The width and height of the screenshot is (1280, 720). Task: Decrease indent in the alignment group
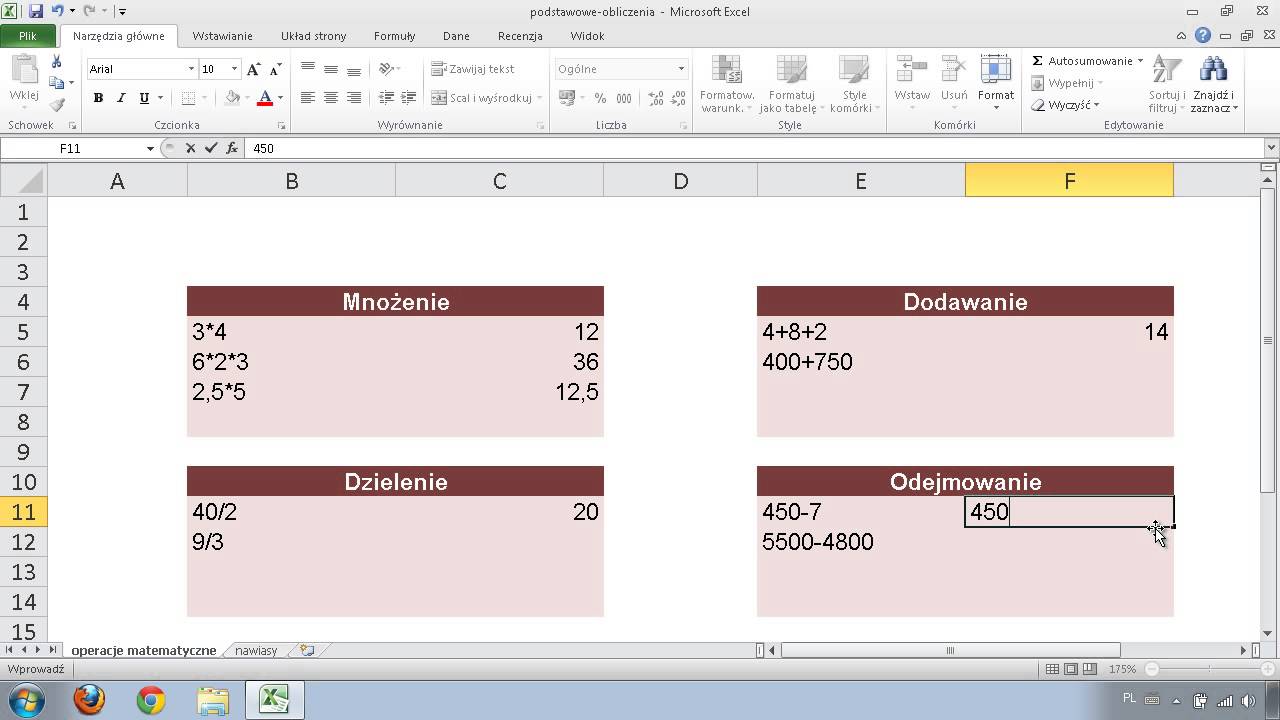pos(386,98)
